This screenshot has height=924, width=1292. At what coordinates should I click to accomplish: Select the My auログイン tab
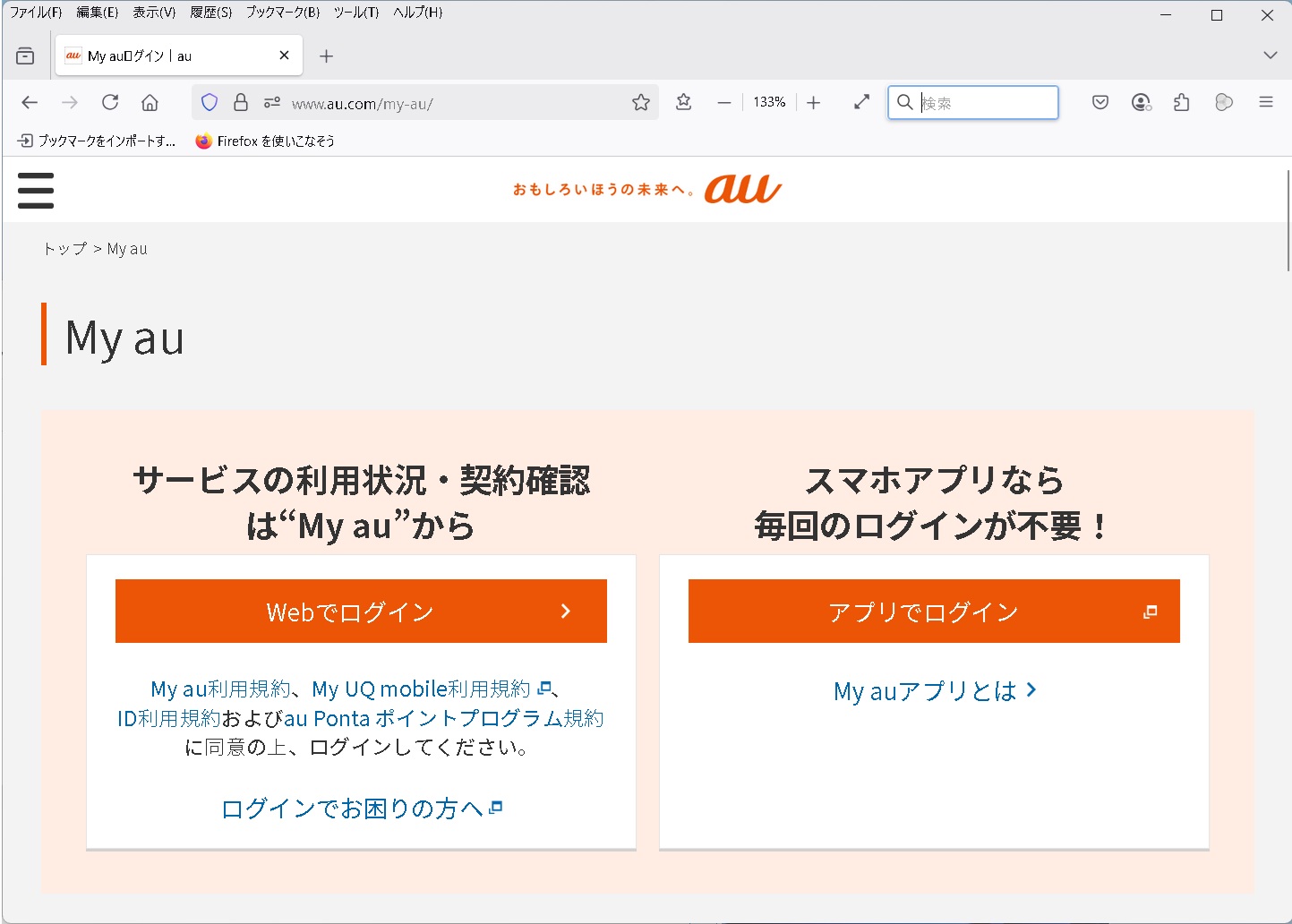pos(179,56)
